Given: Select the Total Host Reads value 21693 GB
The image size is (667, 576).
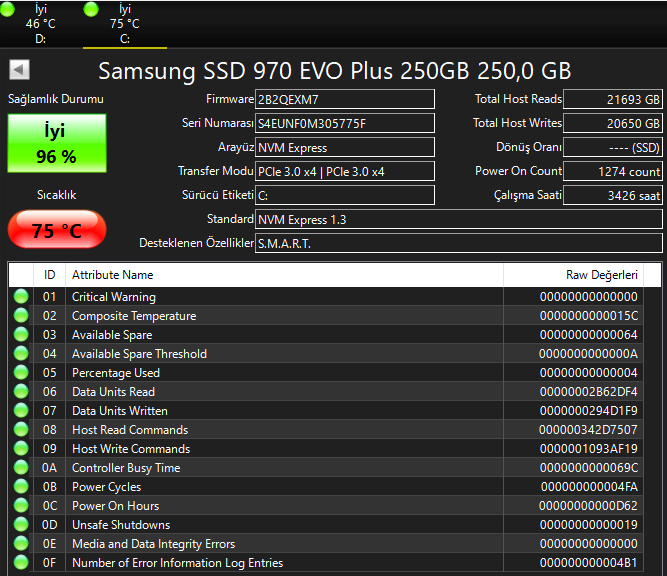Looking at the screenshot, I should pos(613,99).
